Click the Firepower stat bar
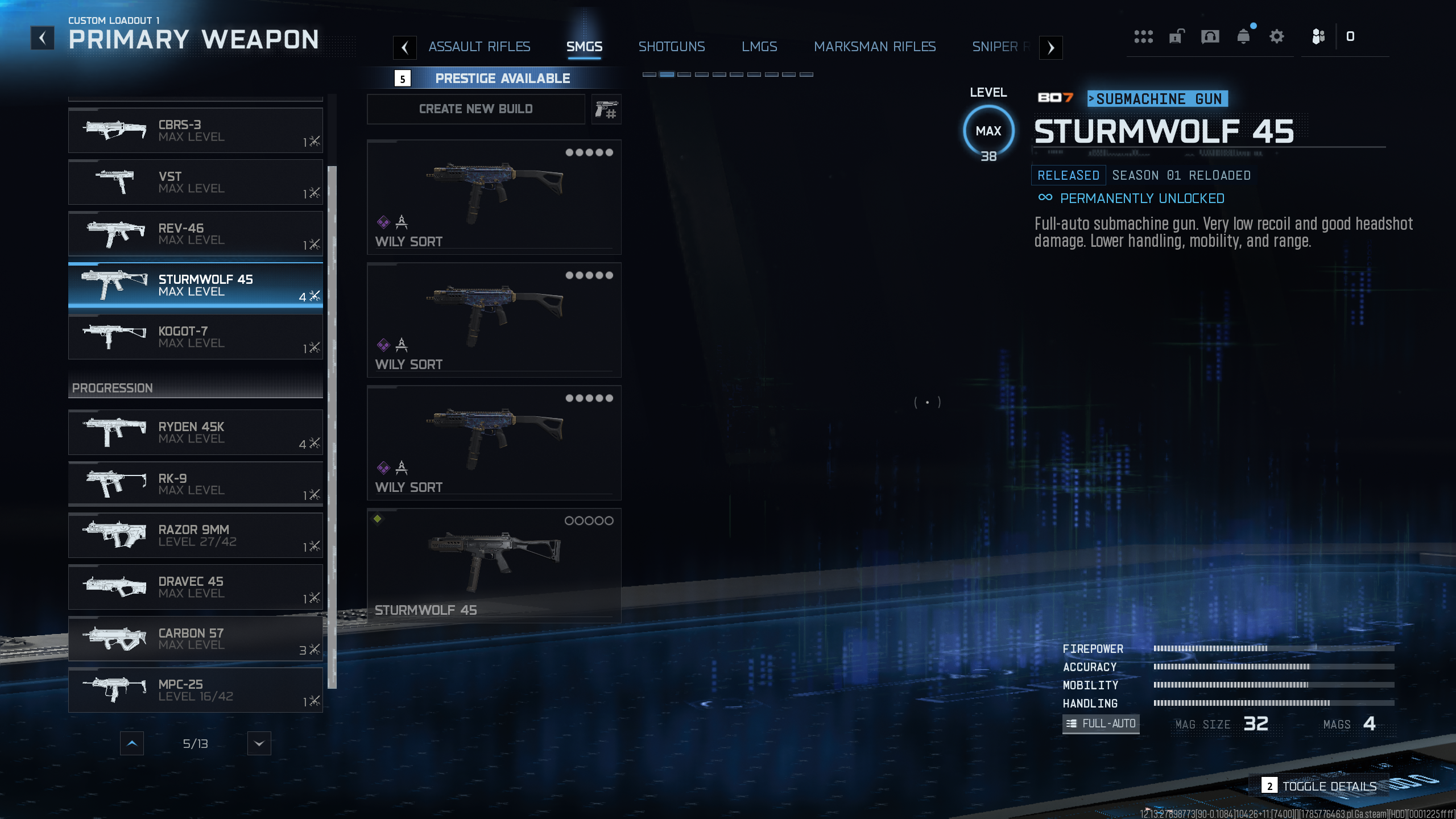 1274,648
